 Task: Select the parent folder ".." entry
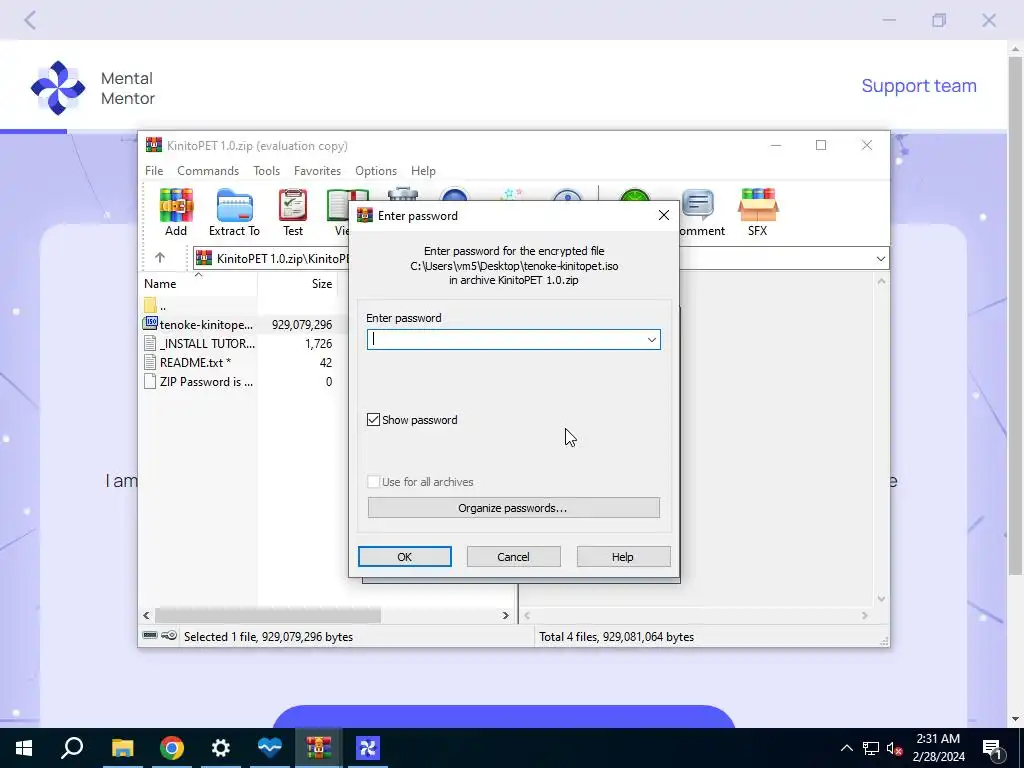[155, 305]
